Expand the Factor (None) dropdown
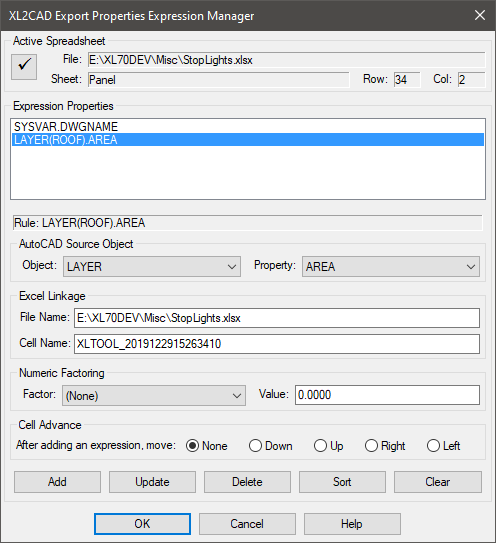This screenshot has height=543, width=496. 154,395
